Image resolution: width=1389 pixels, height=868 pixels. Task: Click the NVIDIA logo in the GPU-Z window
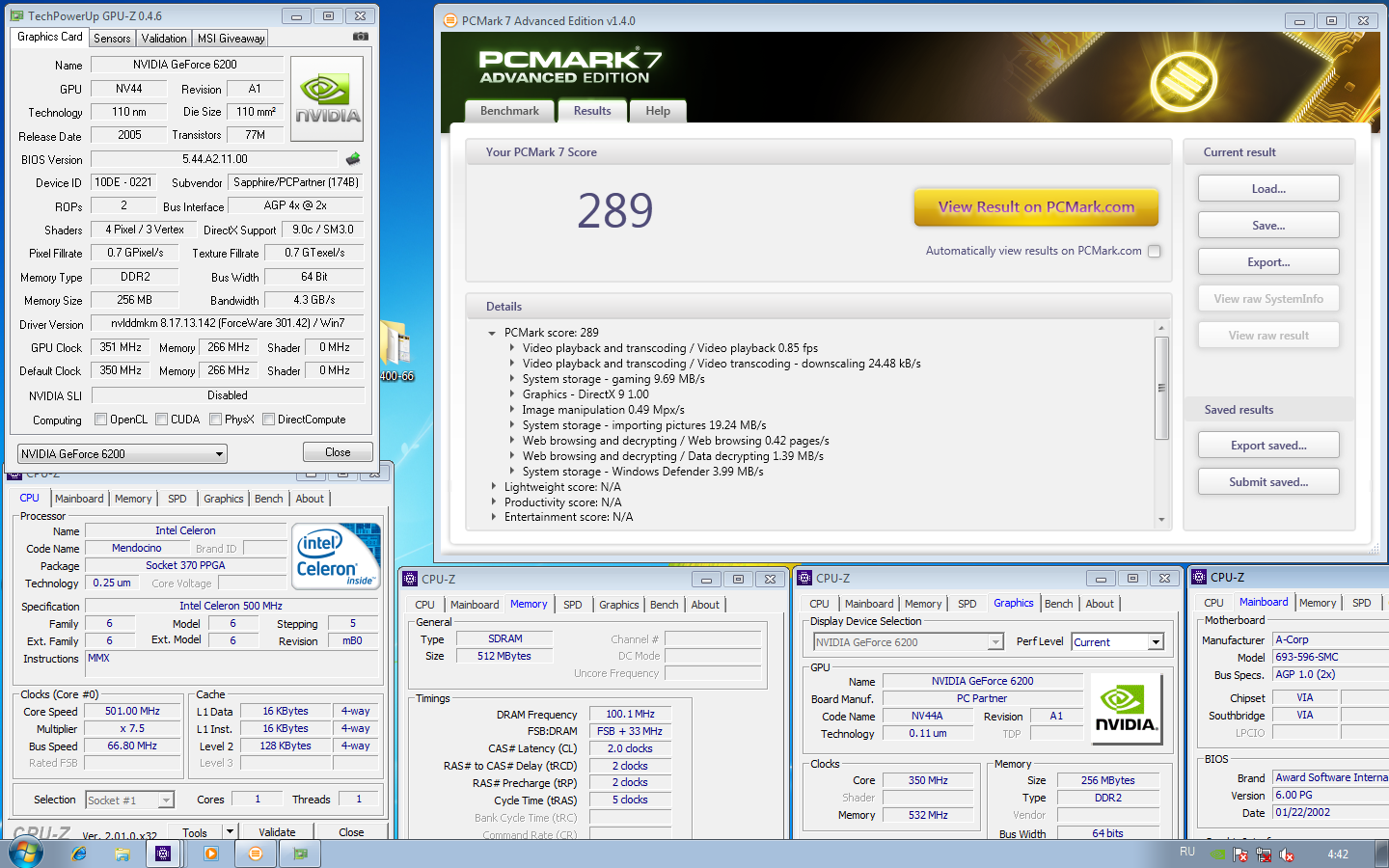pos(327,99)
